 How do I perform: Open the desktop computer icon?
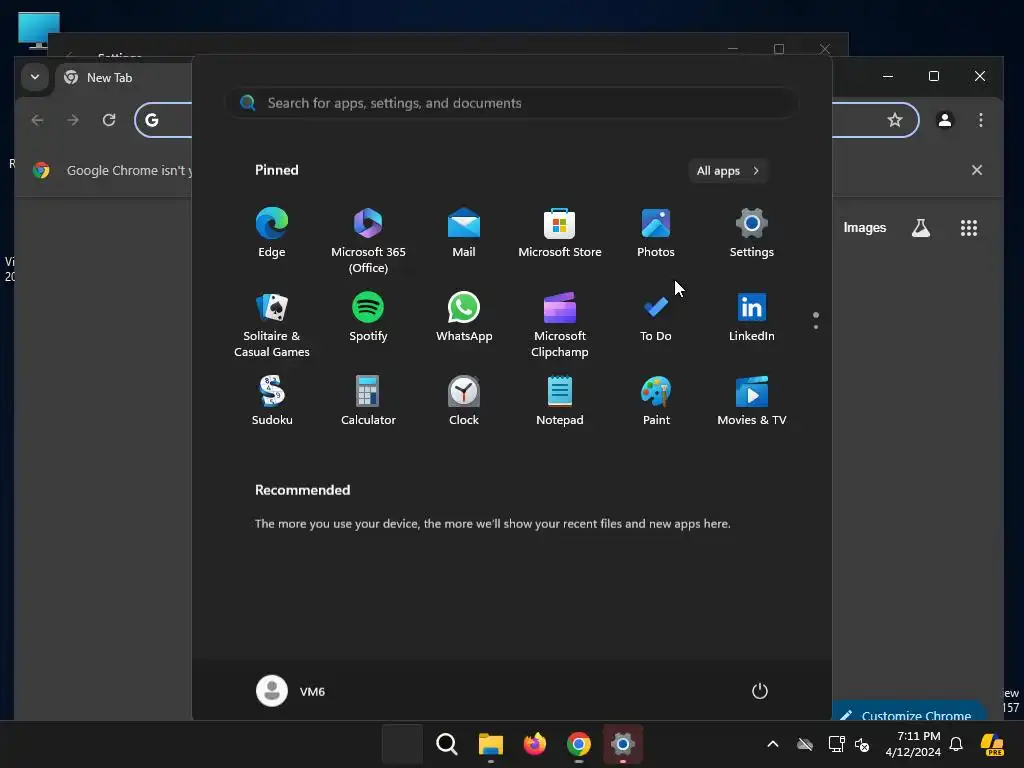click(39, 31)
